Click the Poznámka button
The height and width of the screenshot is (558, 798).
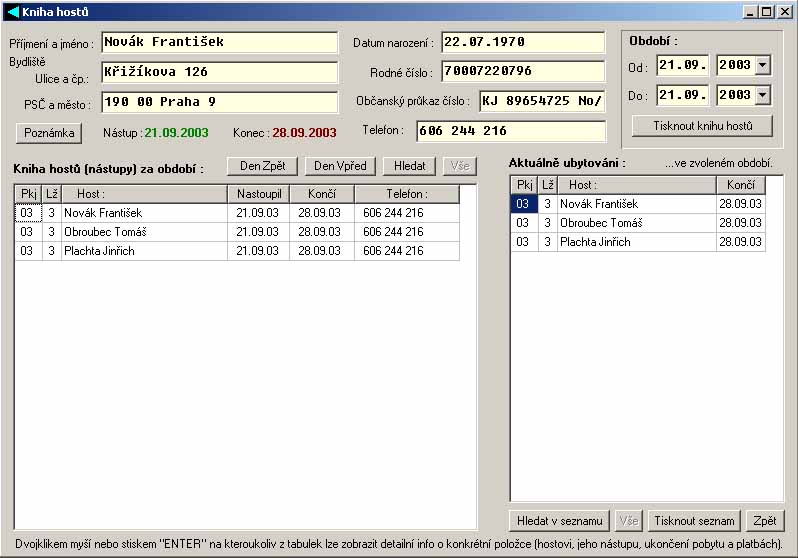49,133
